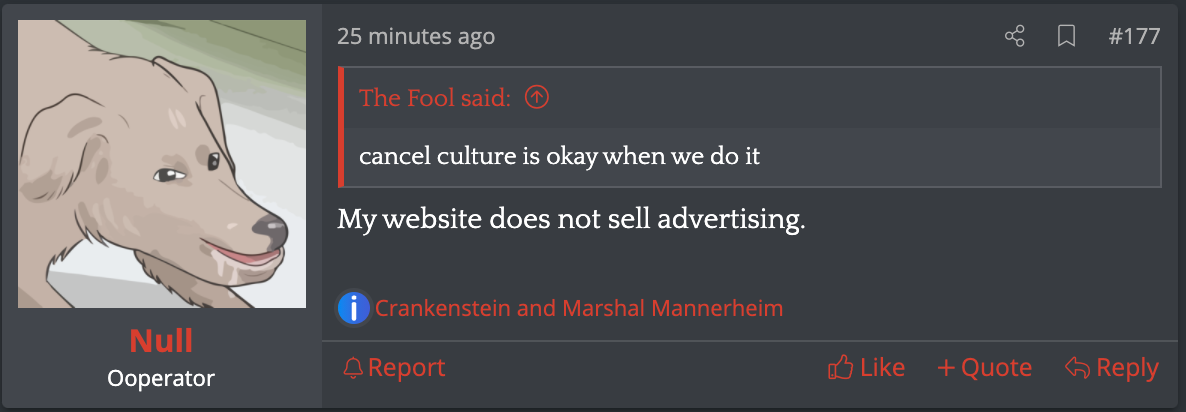Click the plus icon beside Quote
1186x412 pixels.
click(946, 368)
